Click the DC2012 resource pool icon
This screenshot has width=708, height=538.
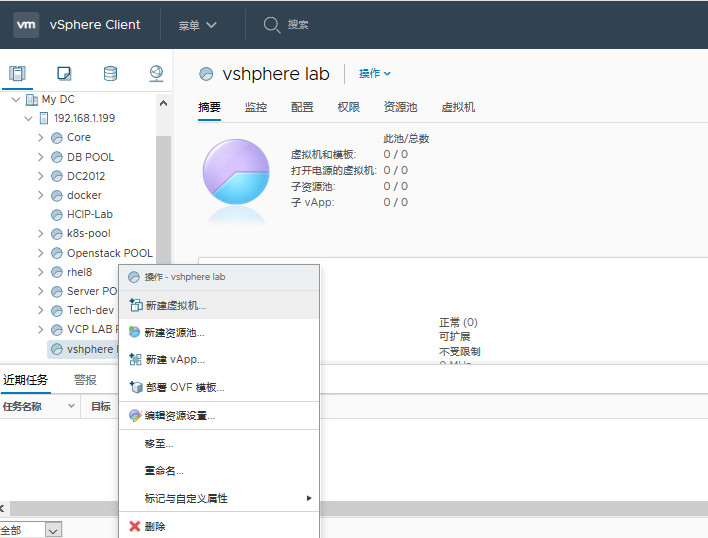point(56,176)
